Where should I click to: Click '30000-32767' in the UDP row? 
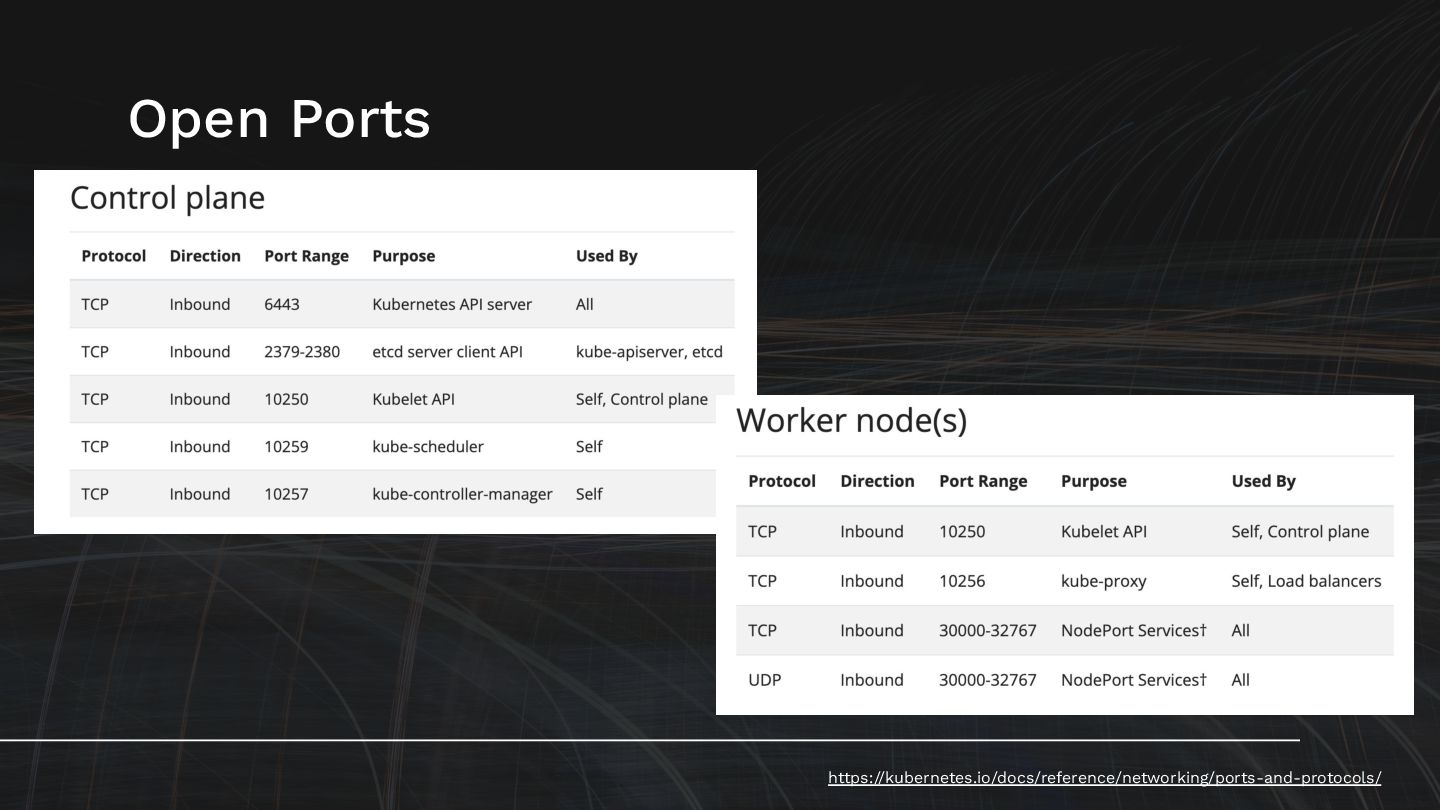988,680
